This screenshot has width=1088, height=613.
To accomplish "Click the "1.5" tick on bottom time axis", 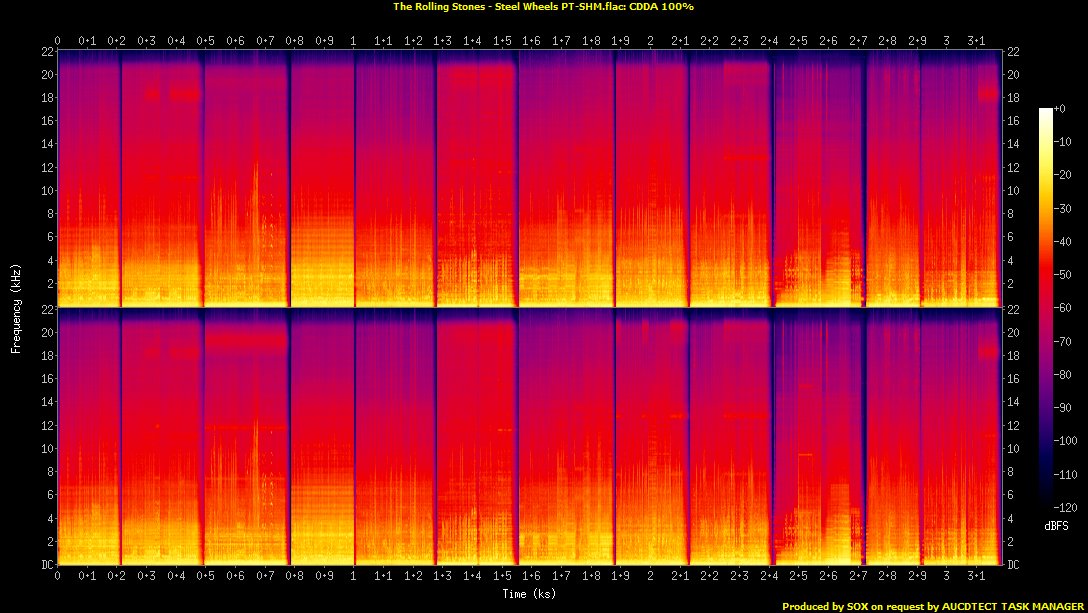I will tap(502, 577).
